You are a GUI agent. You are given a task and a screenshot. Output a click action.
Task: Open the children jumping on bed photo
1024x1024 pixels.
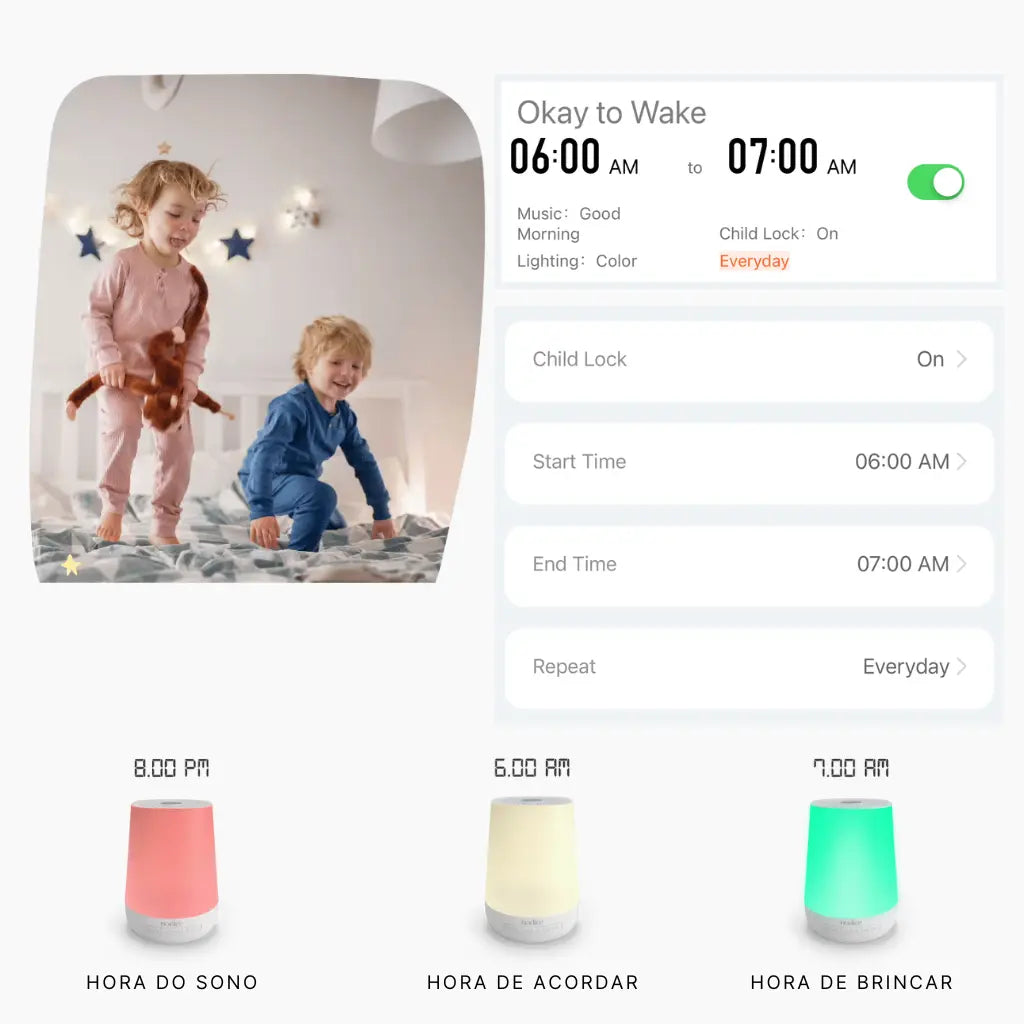[x=258, y=328]
